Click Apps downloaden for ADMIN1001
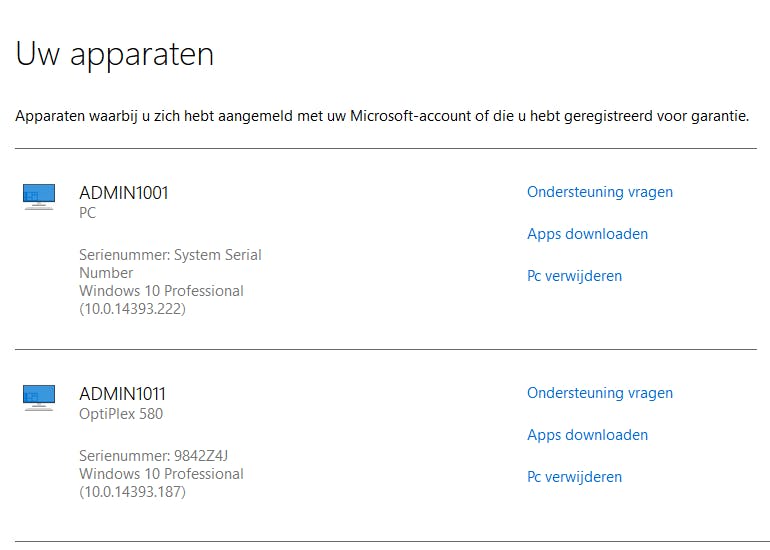This screenshot has height=550, width=770. click(x=587, y=234)
